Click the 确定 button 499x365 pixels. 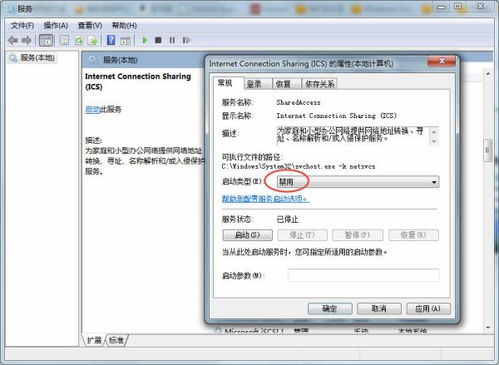(330, 309)
